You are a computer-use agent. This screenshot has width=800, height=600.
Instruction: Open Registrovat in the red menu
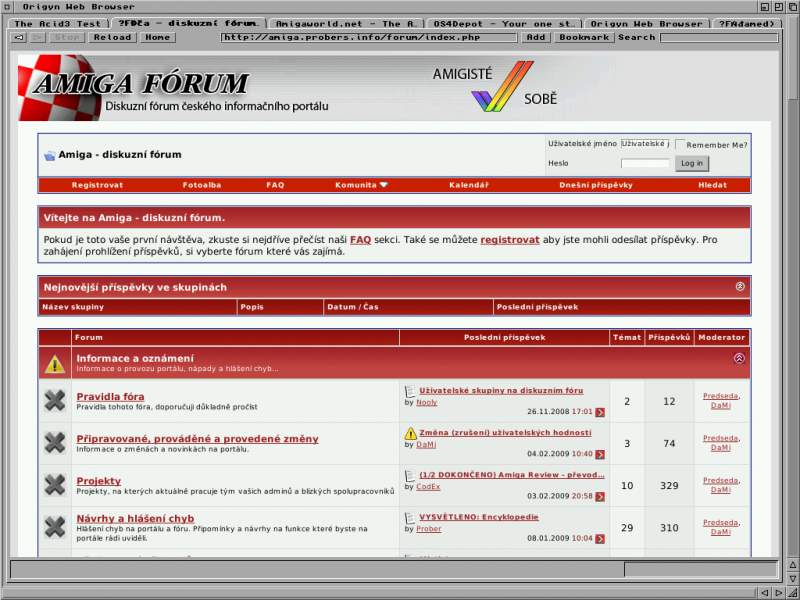pos(97,185)
